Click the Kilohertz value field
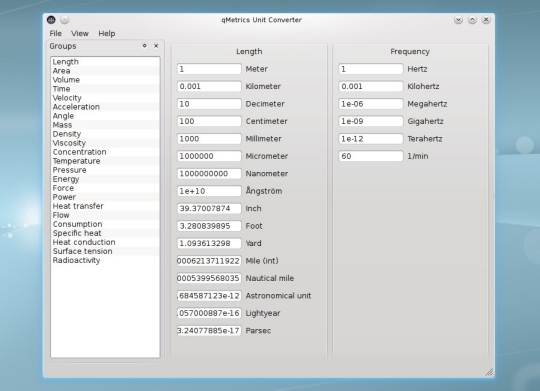 tap(371, 86)
